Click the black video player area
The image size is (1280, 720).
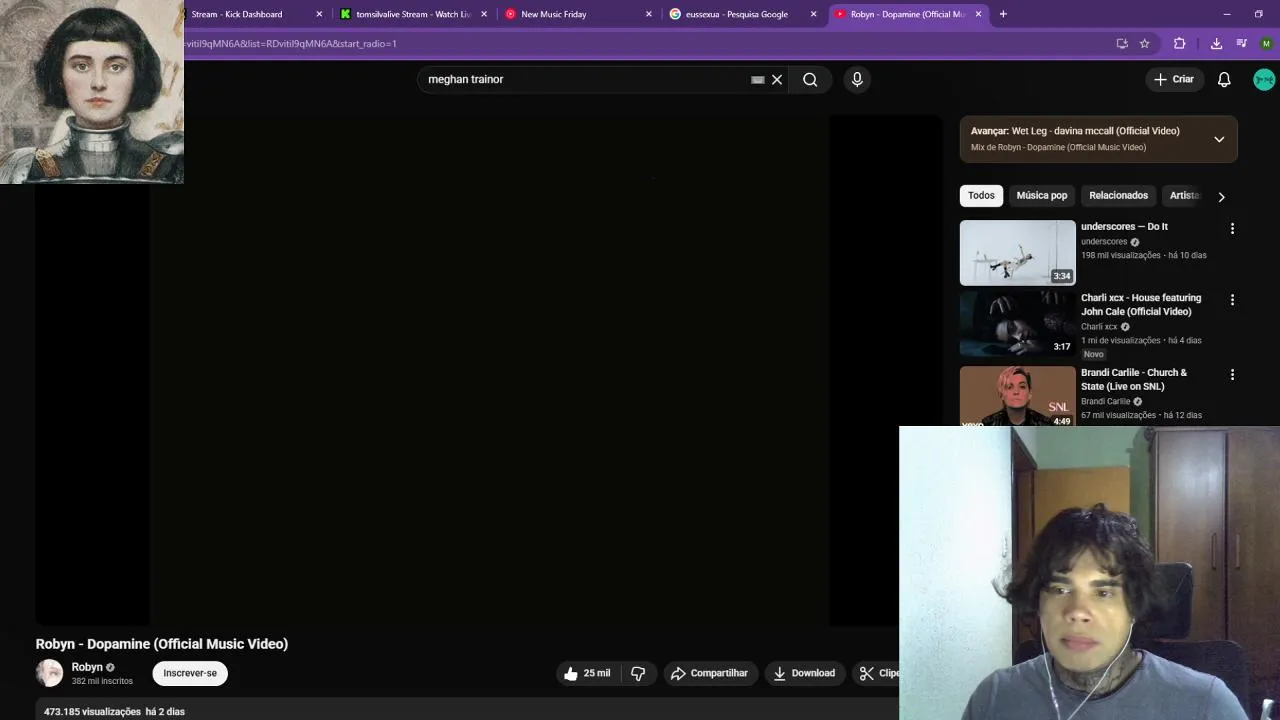coord(489,370)
